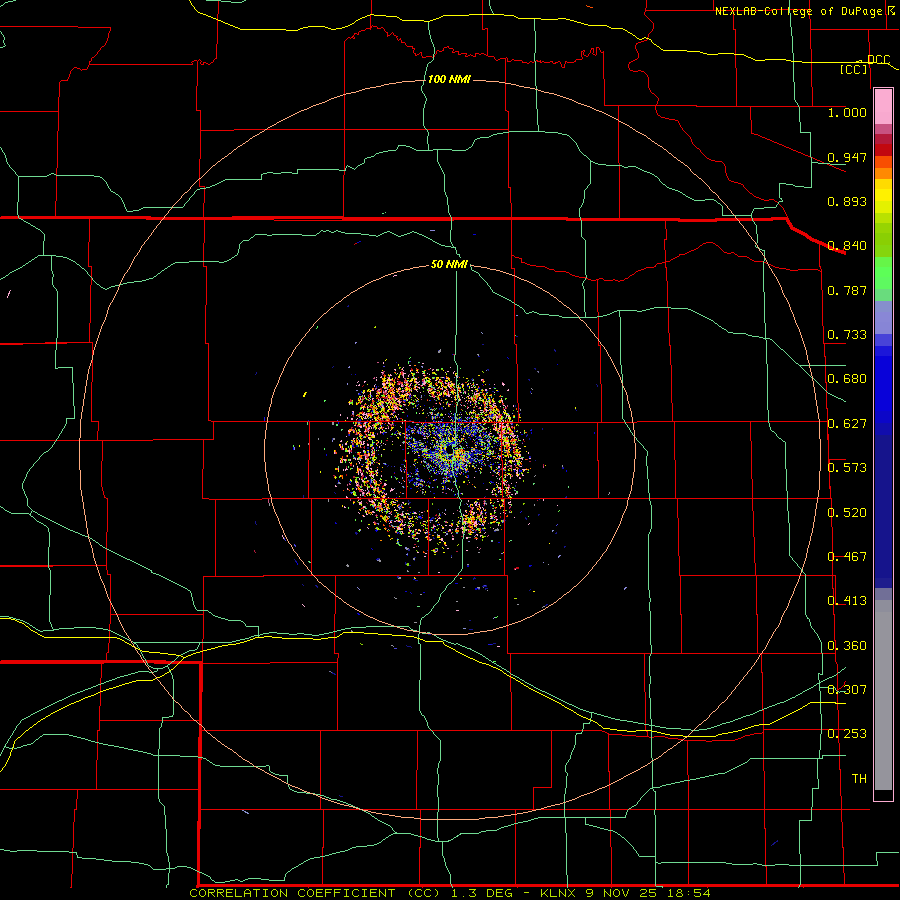The width and height of the screenshot is (900, 900).
Task: Select the 0.733 value on the color scale
Action: coord(847,335)
